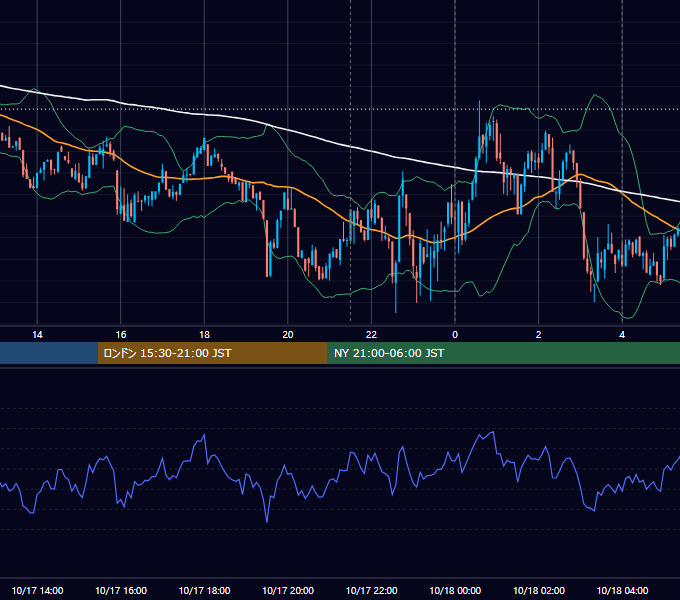Click the hour label 22 on chart axis
Viewport: 680px width, 600px height.
(x=371, y=335)
